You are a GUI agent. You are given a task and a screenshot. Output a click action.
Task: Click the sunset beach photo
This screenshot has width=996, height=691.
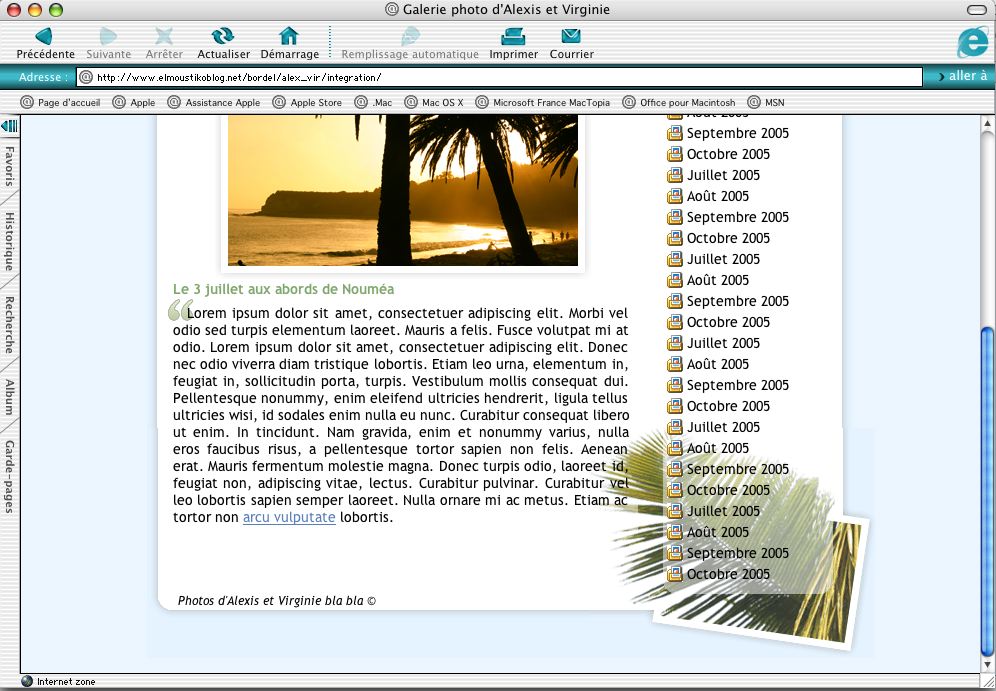[403, 190]
